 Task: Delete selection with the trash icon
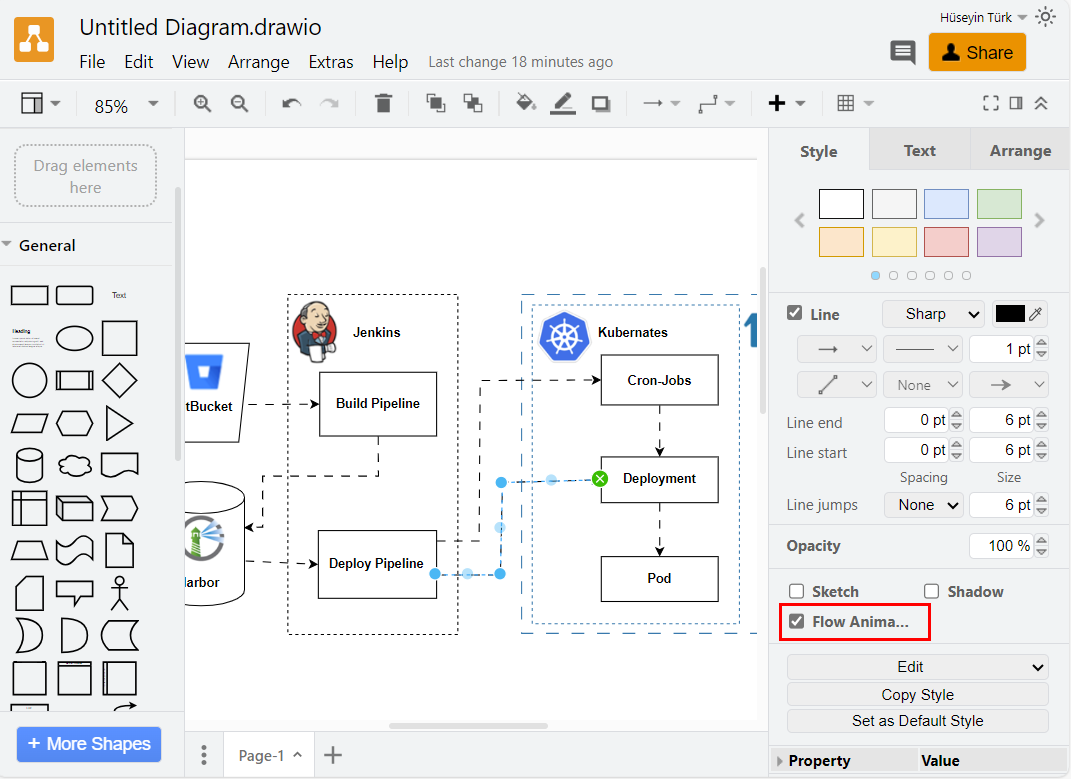pos(383,102)
